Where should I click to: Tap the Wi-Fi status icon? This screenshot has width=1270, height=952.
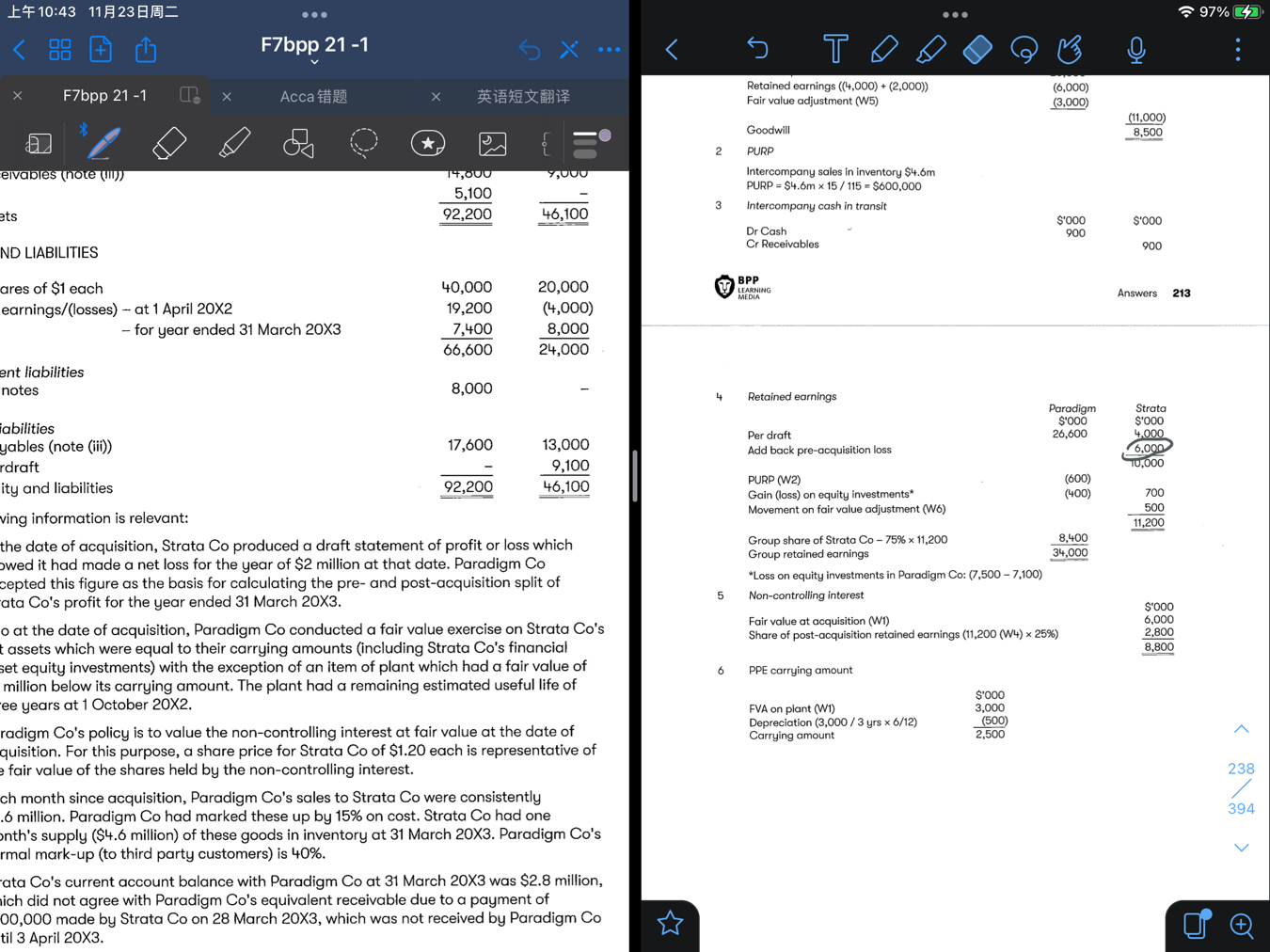[1186, 12]
